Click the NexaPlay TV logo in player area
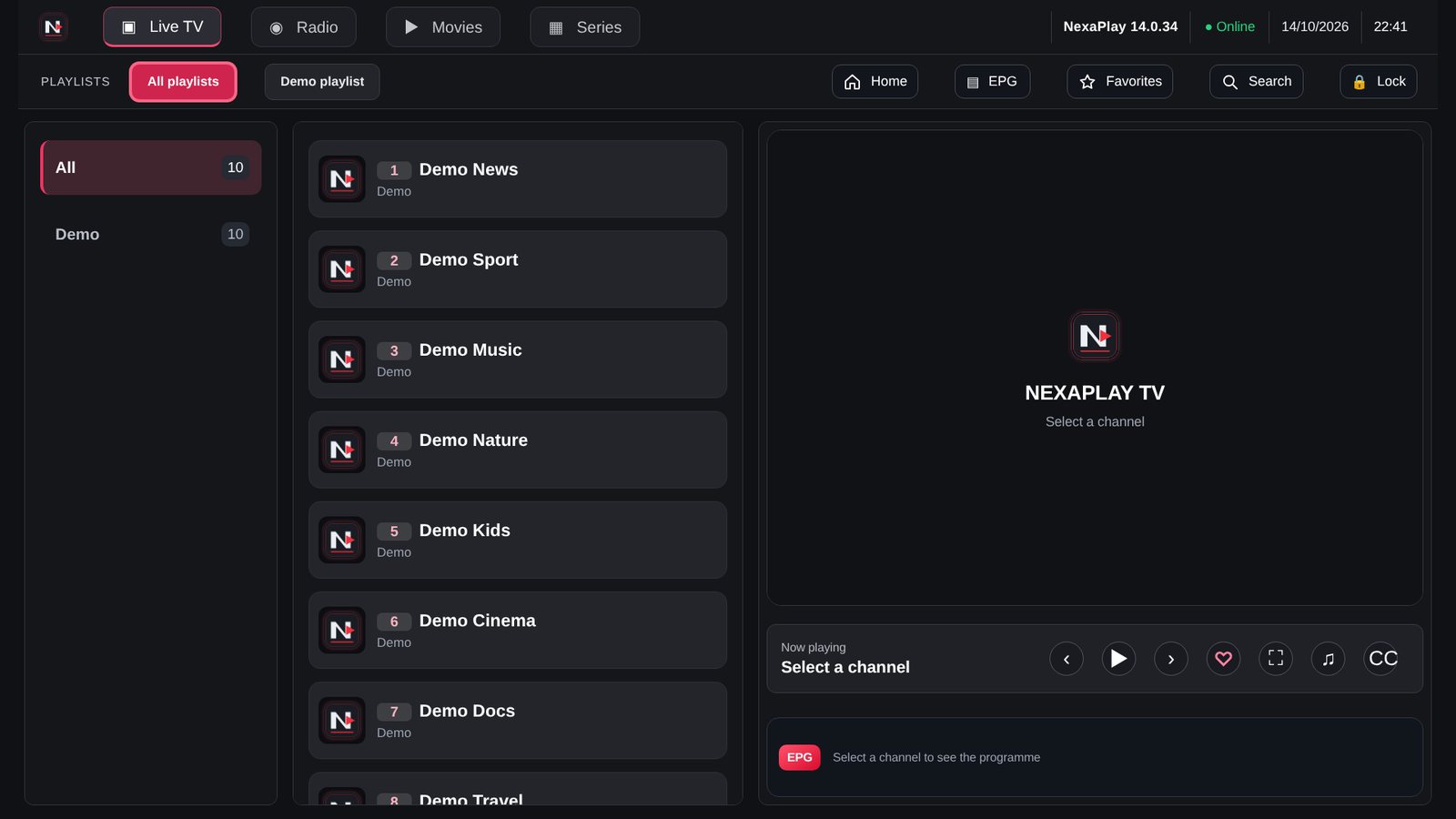Image resolution: width=1456 pixels, height=819 pixels. coord(1095,336)
